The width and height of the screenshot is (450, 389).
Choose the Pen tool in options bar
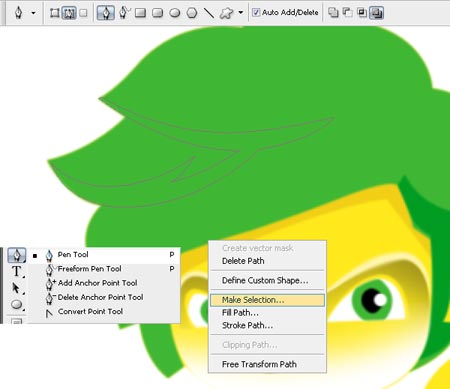point(106,13)
